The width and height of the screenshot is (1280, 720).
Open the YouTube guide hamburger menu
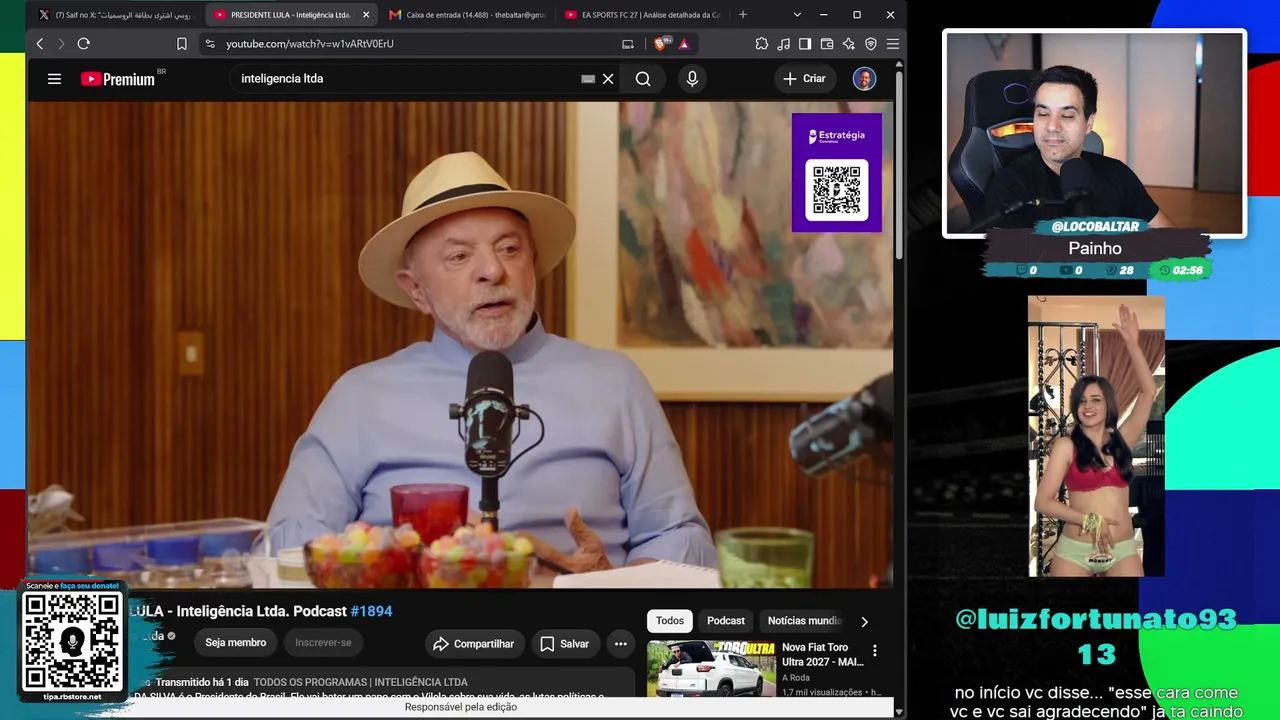tap(55, 79)
